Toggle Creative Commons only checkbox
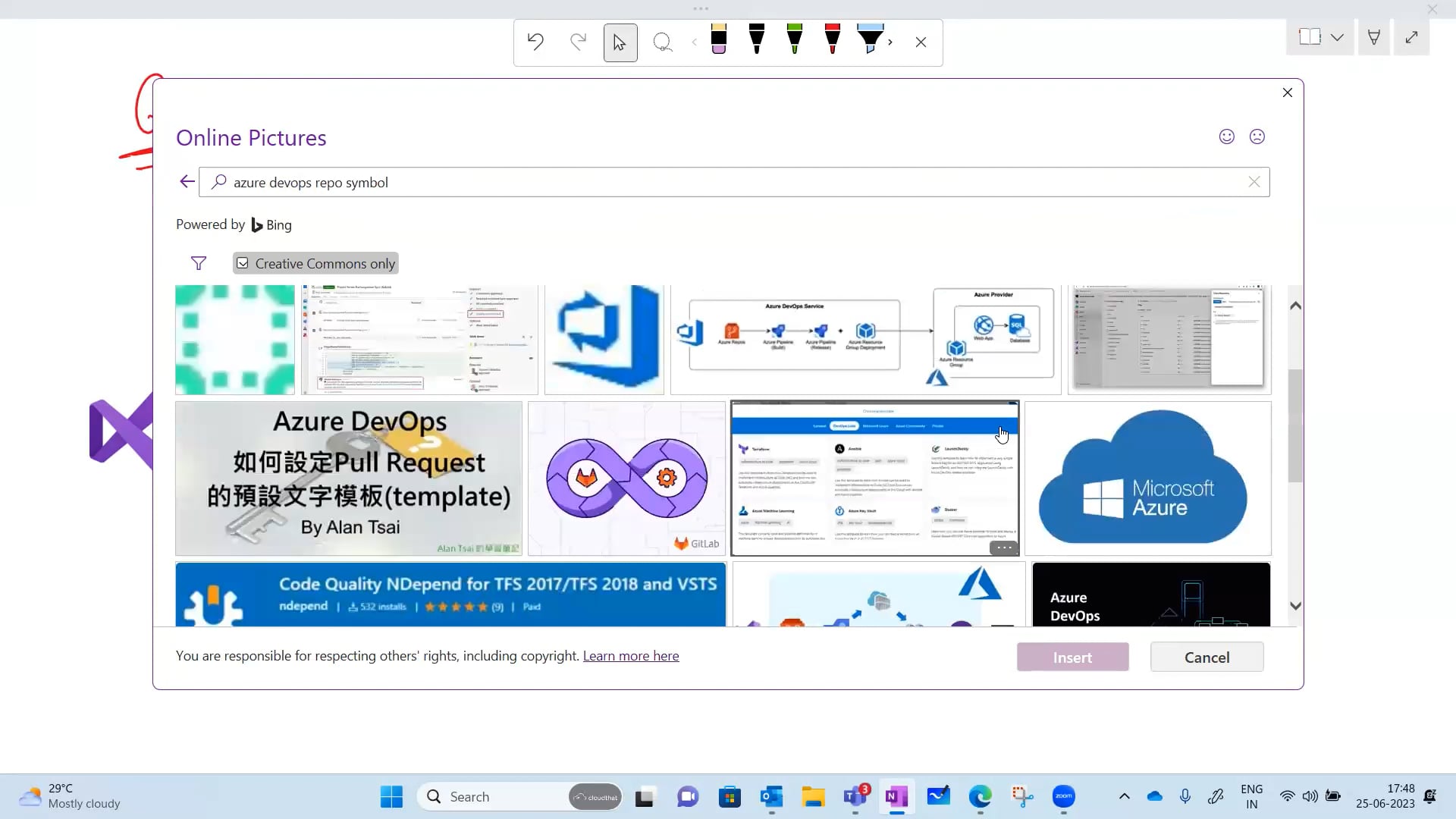The image size is (1456, 819). click(x=315, y=263)
